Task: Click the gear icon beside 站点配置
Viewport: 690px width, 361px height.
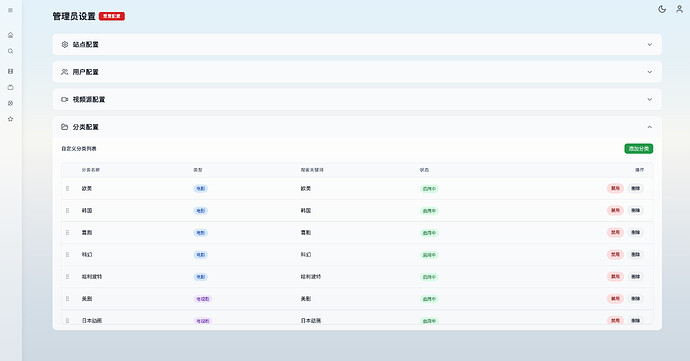Action: coord(65,44)
